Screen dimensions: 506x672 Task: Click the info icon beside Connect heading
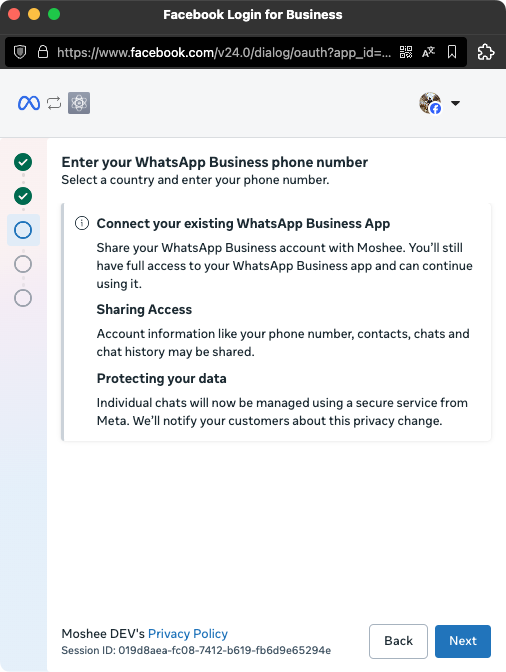[x=82, y=223]
